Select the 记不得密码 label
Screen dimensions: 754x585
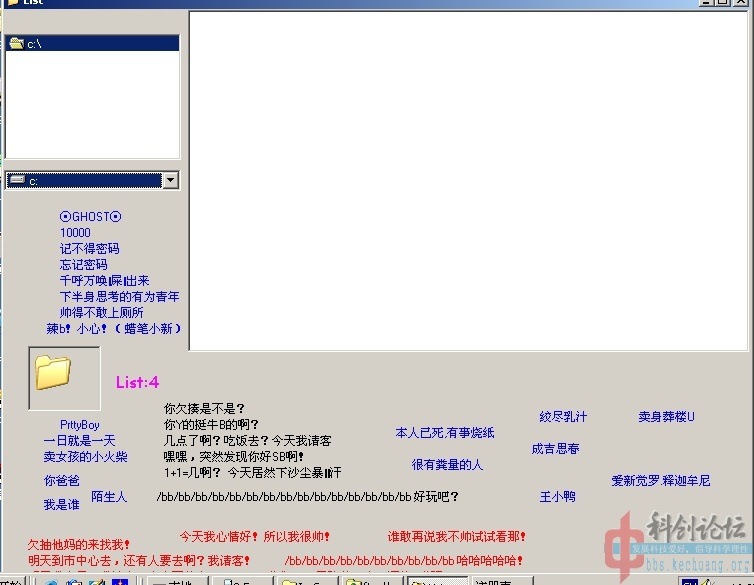[x=89, y=249]
